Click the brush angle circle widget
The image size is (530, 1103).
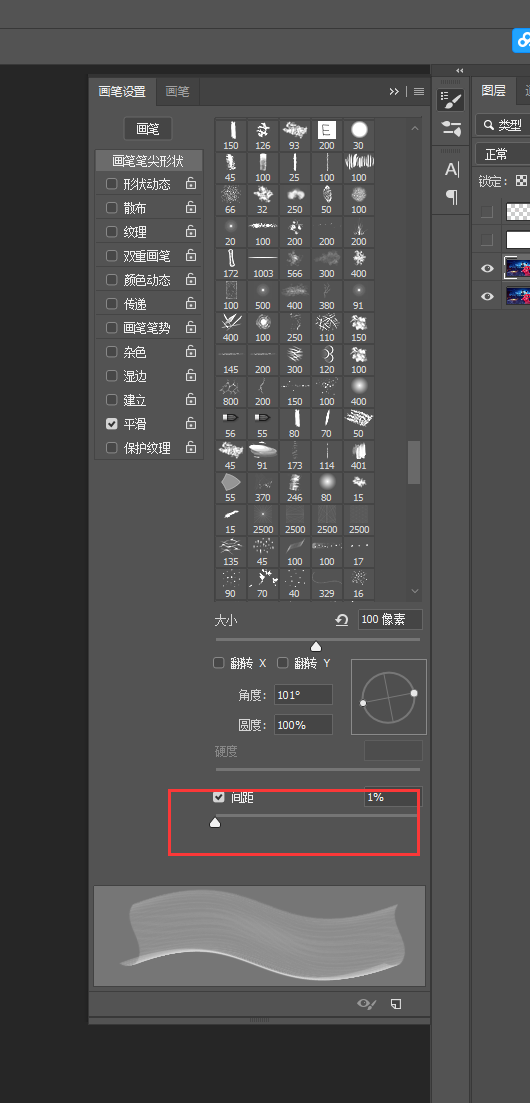pos(389,697)
